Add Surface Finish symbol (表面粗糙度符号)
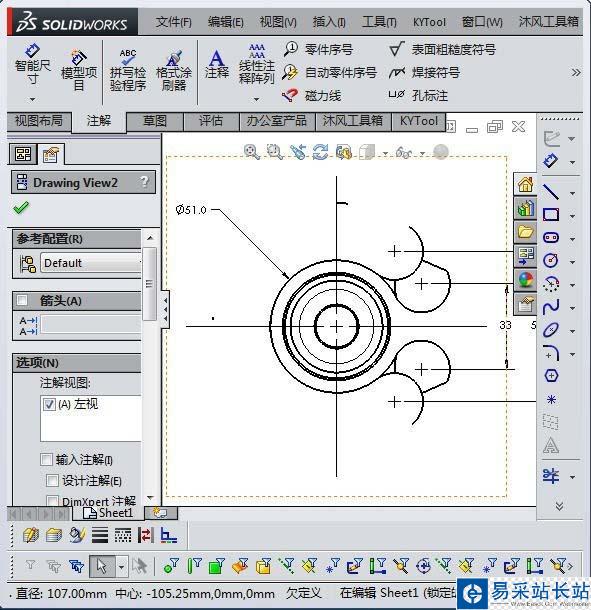591x610 pixels. point(442,49)
